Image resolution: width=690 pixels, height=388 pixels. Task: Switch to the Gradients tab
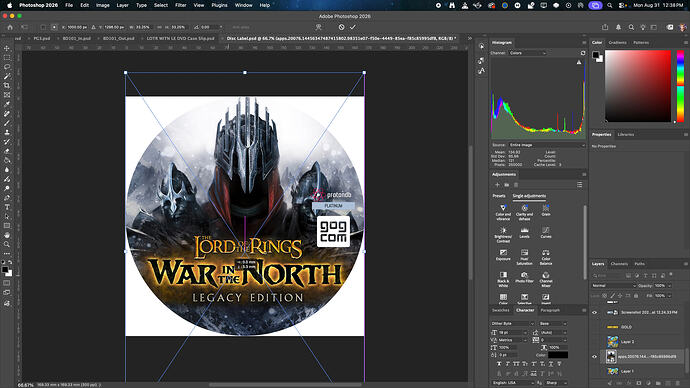(617, 43)
